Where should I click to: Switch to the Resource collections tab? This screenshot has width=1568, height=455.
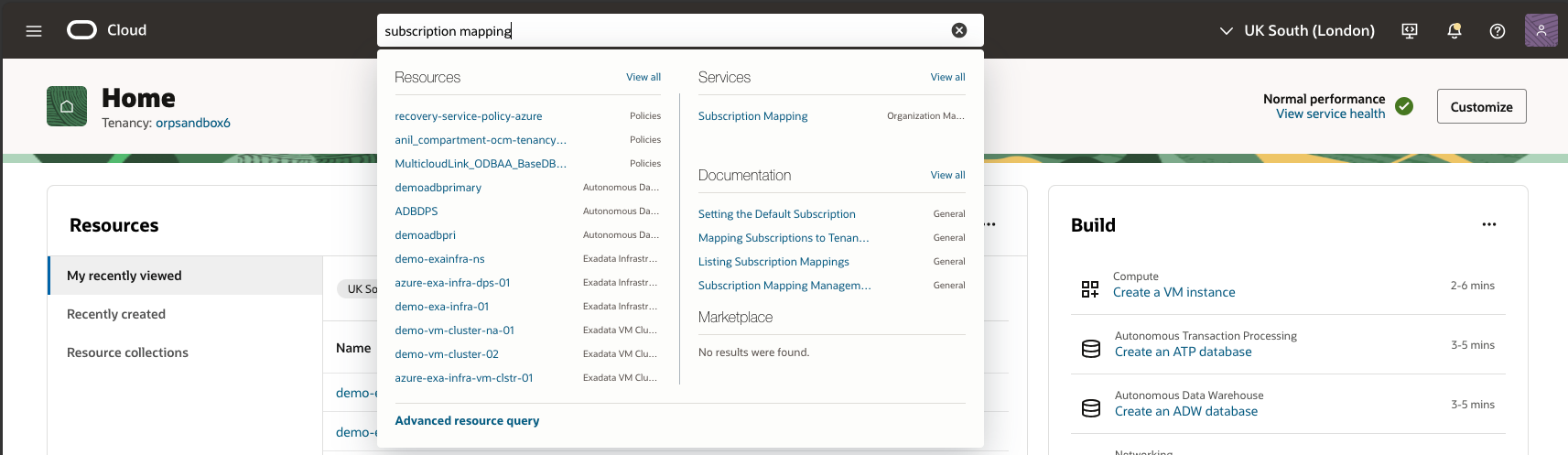pyautogui.click(x=127, y=352)
